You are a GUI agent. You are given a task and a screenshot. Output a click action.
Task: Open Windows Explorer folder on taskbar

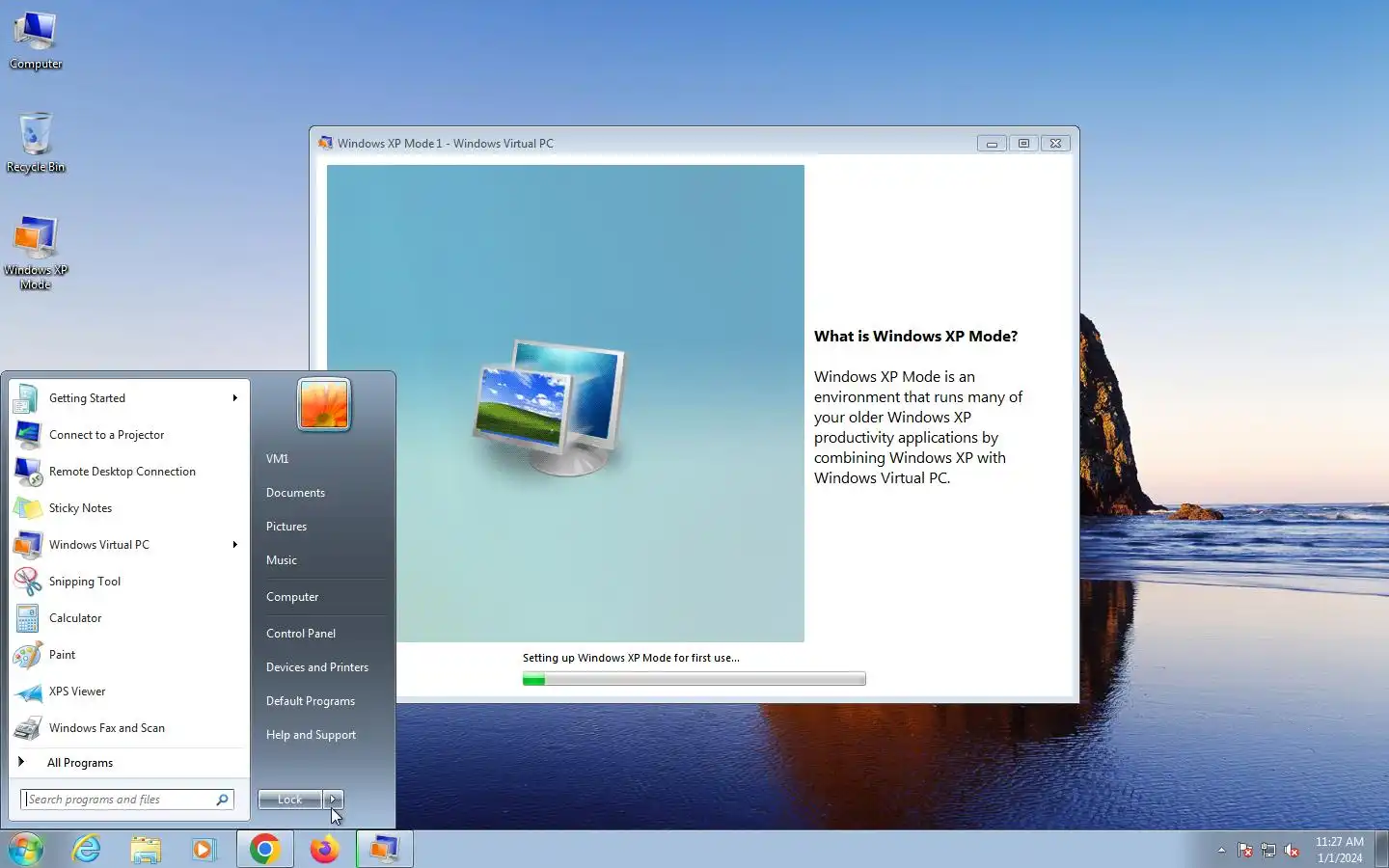(146, 849)
